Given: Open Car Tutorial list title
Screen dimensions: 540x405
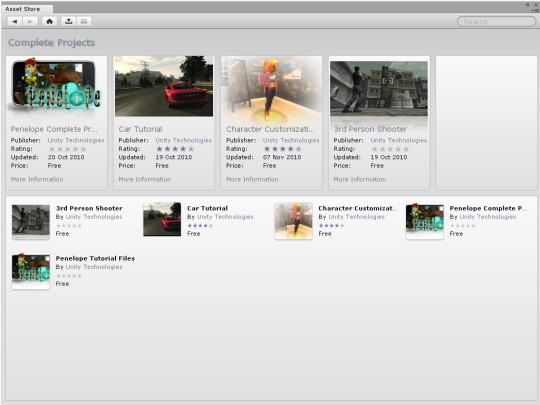Looking at the screenshot, I should click(x=207, y=208).
